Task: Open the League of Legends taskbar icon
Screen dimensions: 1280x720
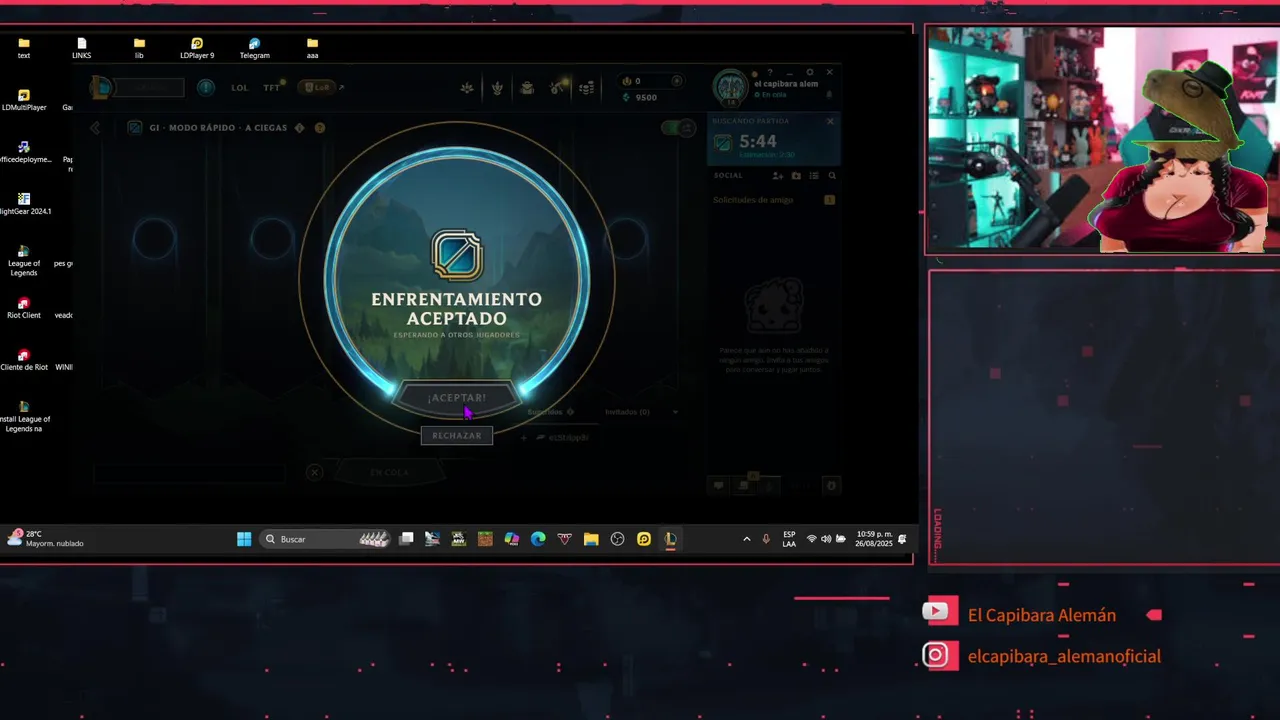Action: click(670, 539)
